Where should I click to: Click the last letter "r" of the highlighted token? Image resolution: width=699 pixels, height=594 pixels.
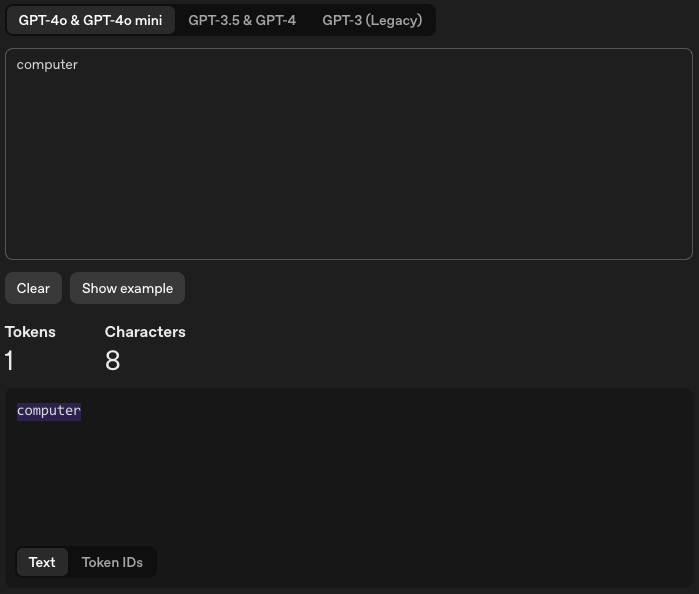tap(77, 411)
